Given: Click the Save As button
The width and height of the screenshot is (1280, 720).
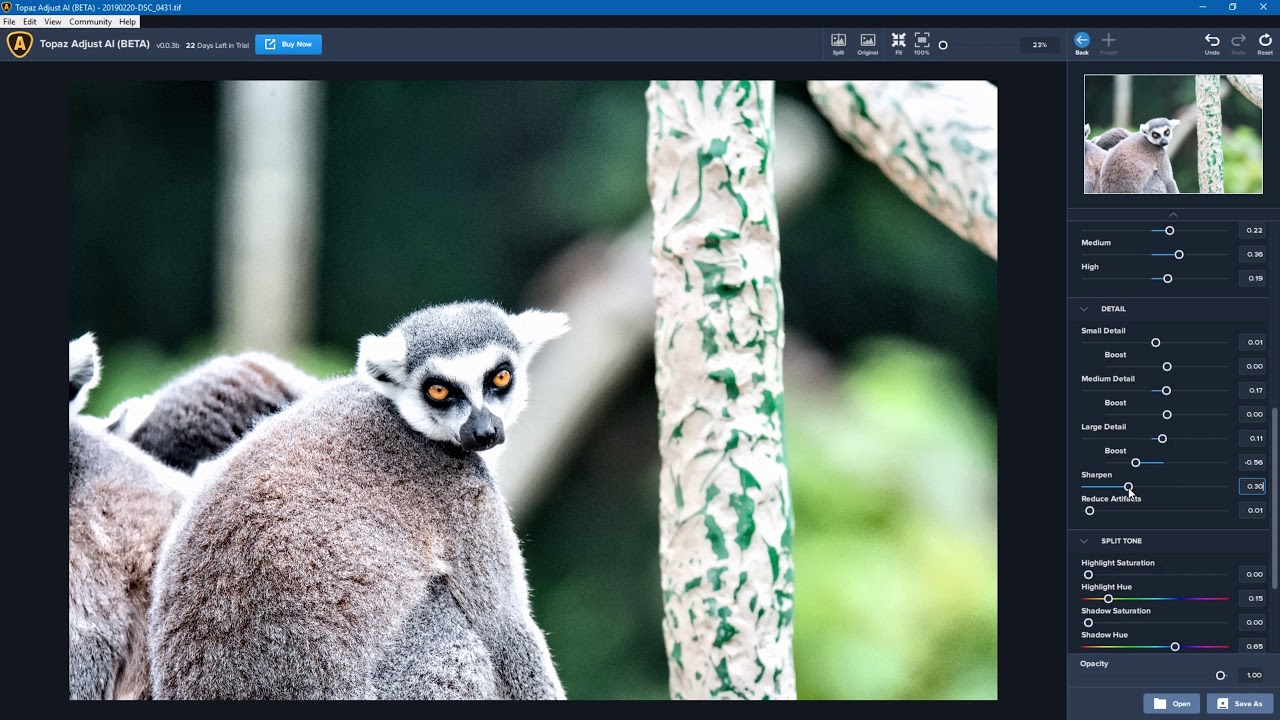Looking at the screenshot, I should pyautogui.click(x=1239, y=703).
